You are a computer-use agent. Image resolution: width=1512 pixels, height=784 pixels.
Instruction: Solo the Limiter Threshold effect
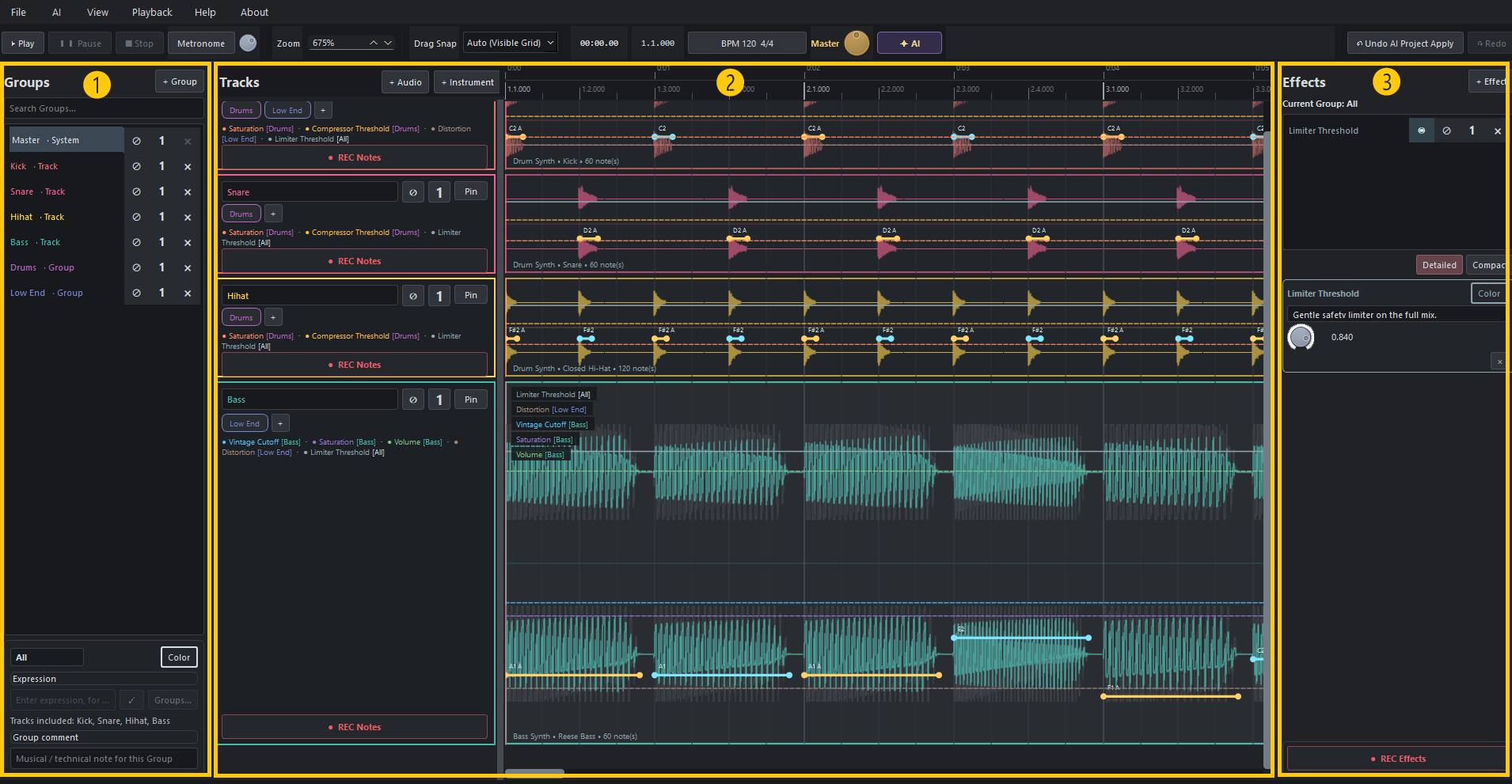click(1421, 131)
